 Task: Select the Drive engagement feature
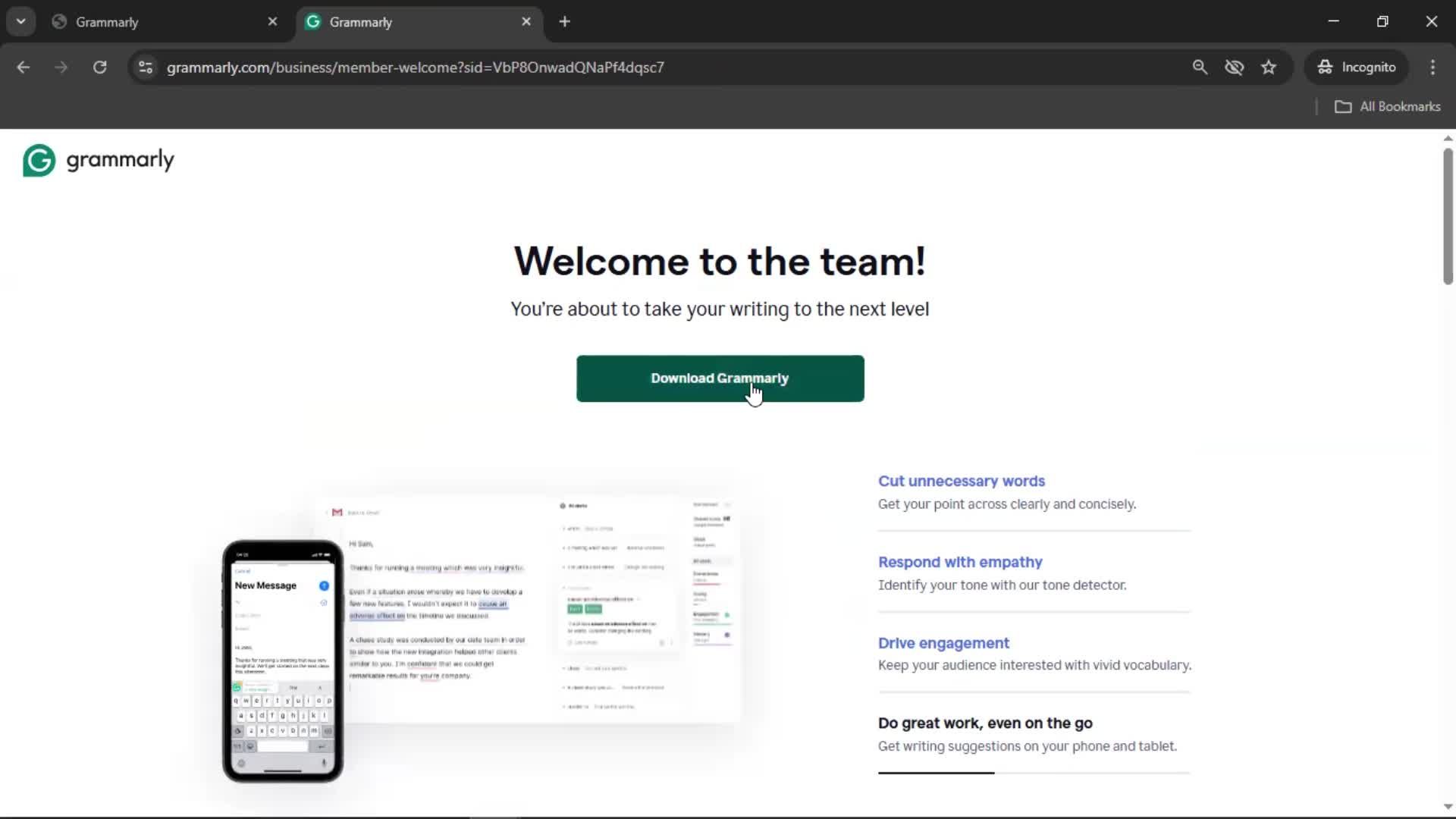(943, 643)
